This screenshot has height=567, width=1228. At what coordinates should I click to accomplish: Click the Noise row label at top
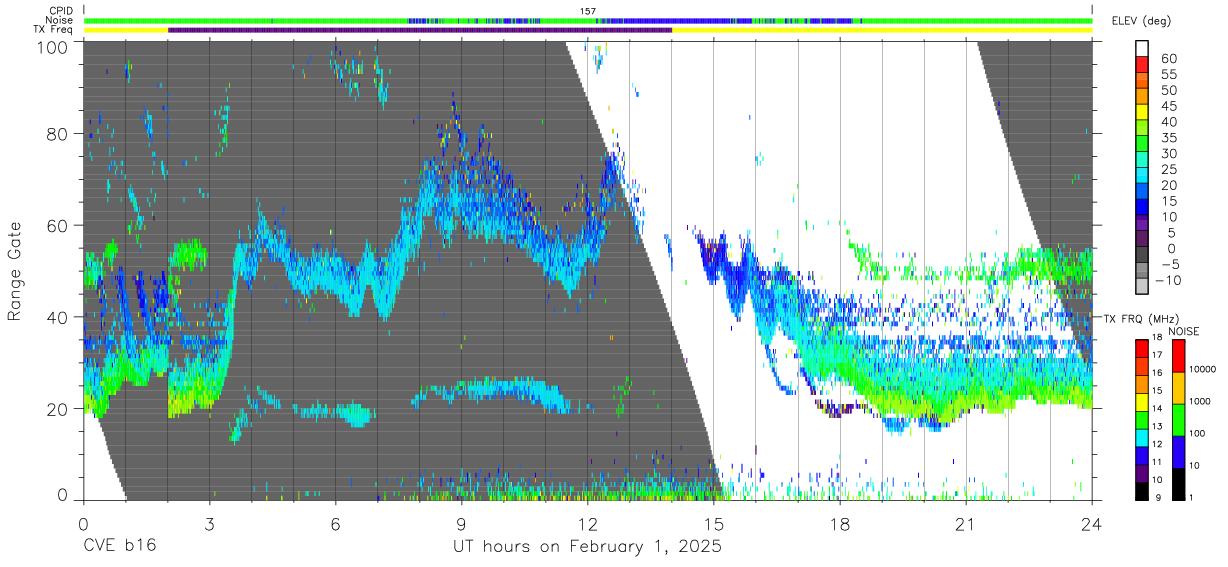click(x=58, y=20)
